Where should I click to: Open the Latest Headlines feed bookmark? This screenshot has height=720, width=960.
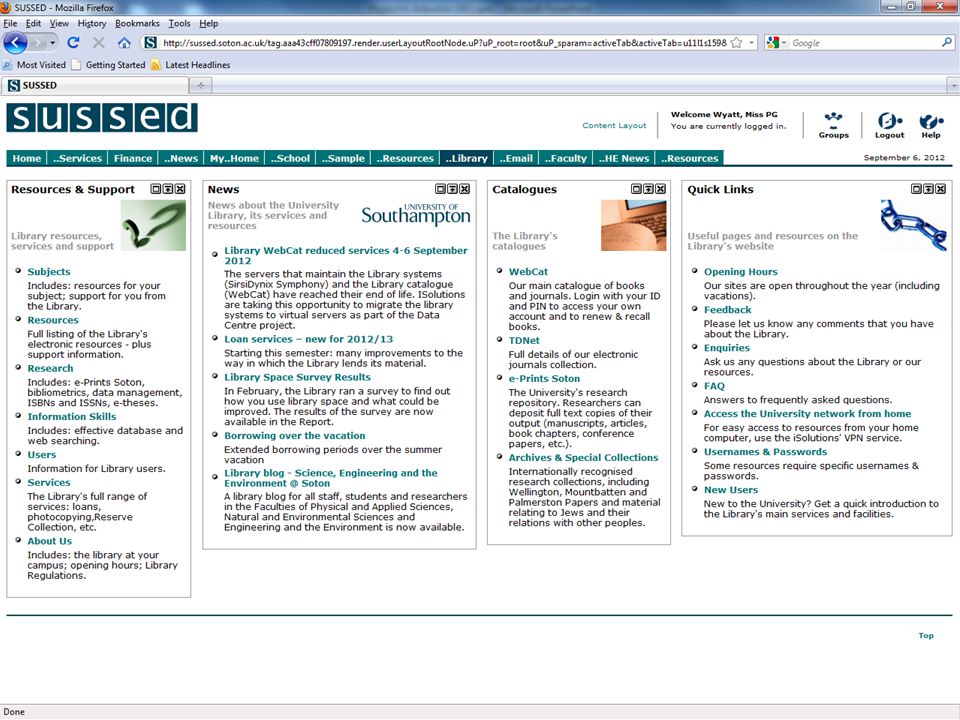click(x=190, y=65)
